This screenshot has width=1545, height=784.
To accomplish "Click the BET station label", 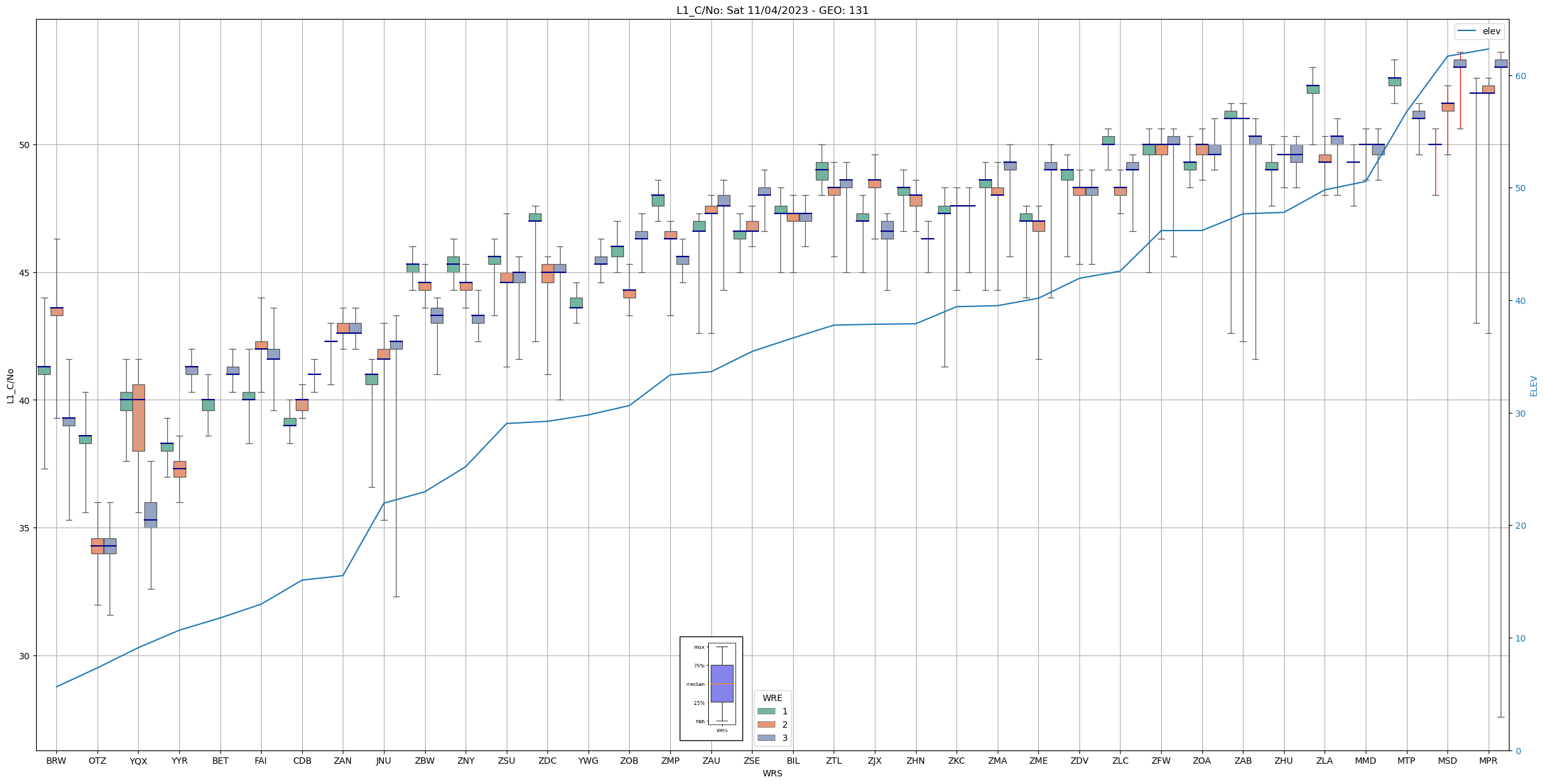I will [x=220, y=761].
